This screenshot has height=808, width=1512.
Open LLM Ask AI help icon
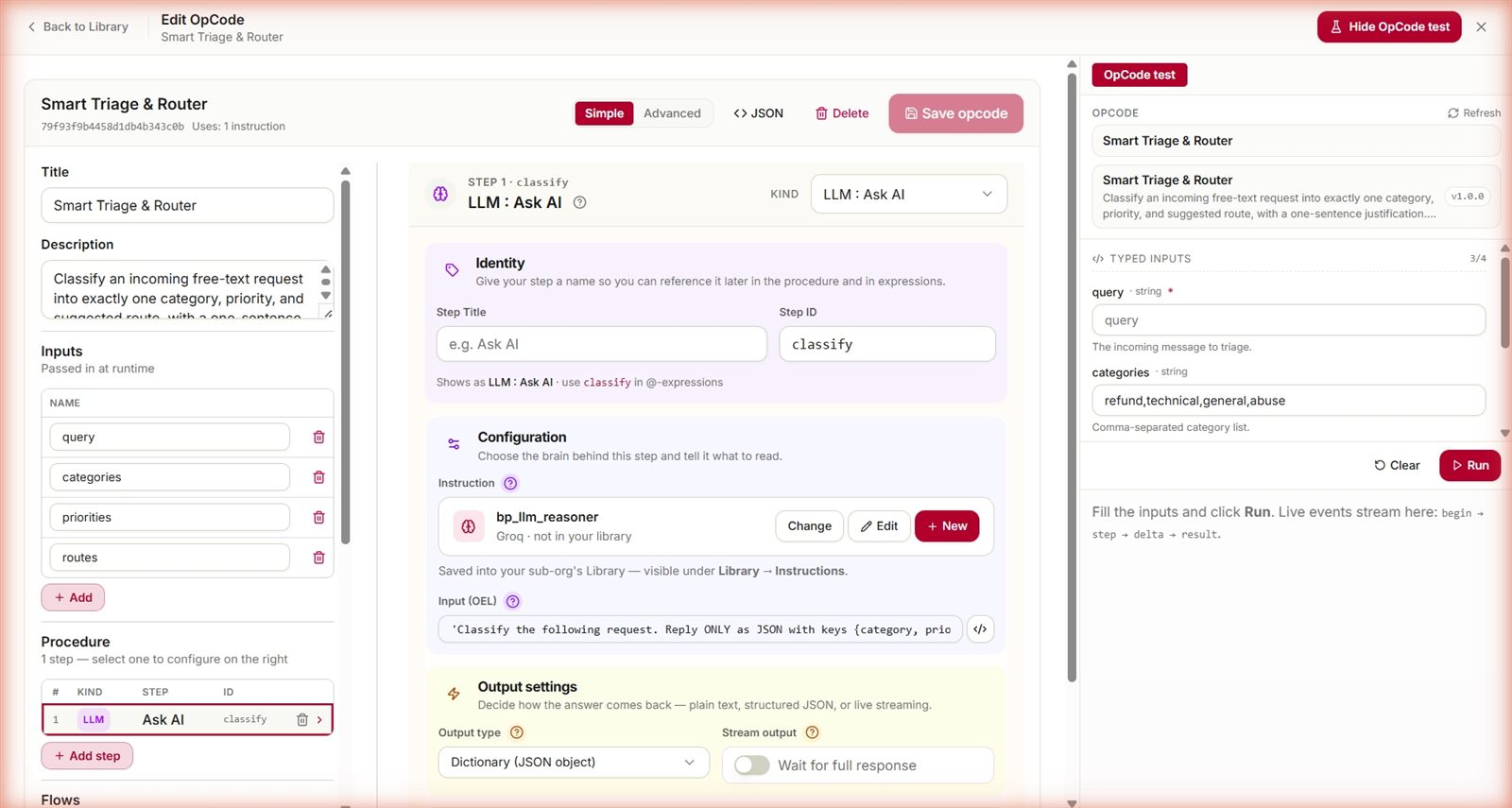(x=580, y=202)
